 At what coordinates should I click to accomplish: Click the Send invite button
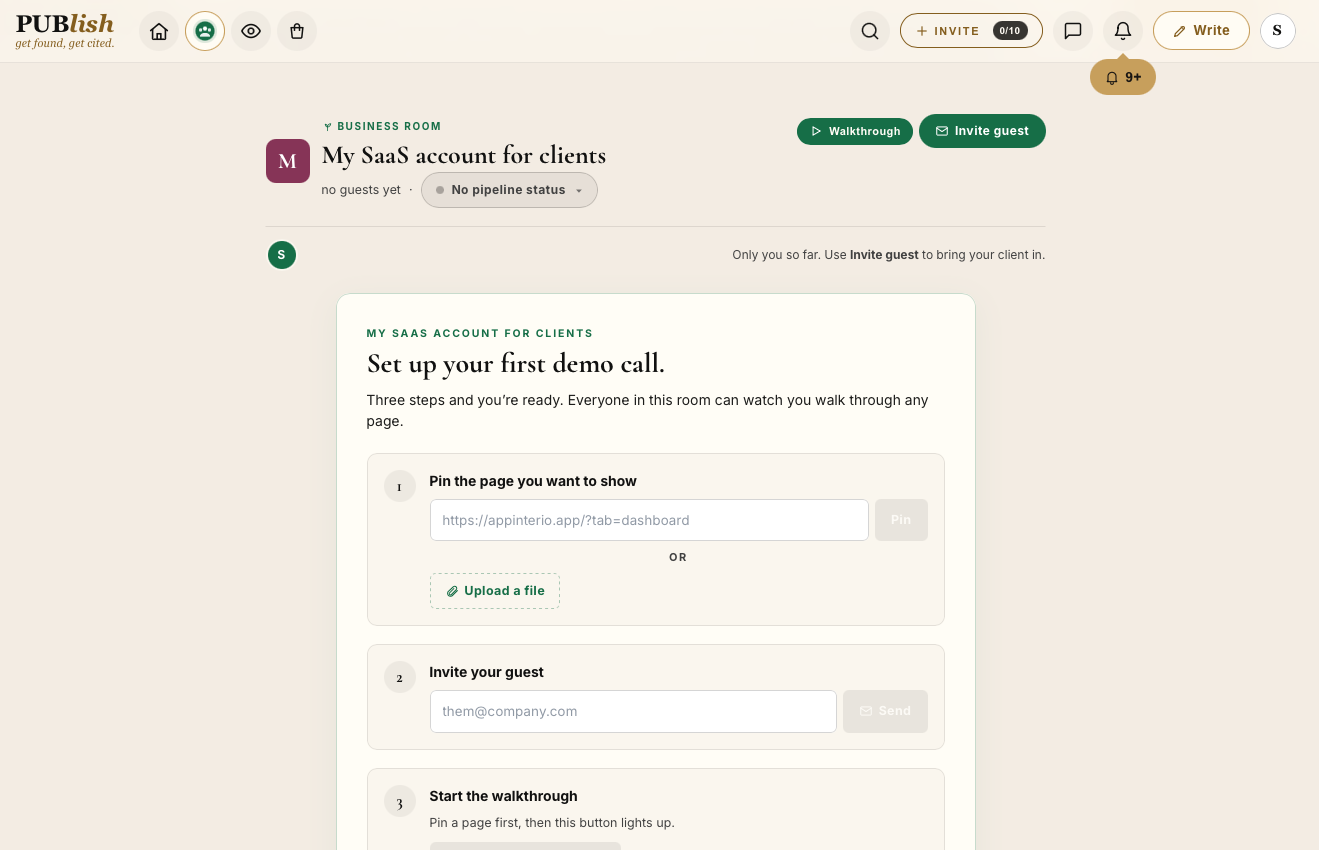885,711
